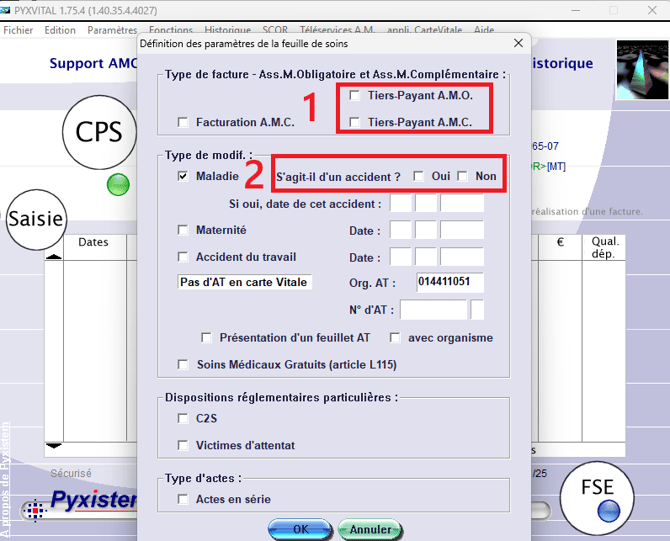Screen dimensions: 670x541
Task: Click the FSE circle icon
Action: pos(606,493)
